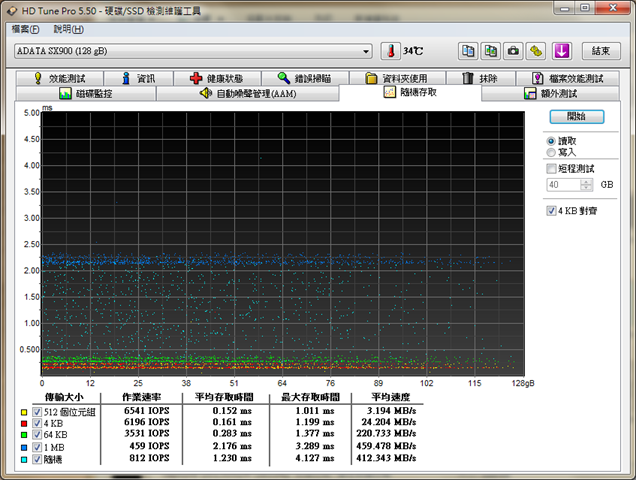The image size is (636, 480).
Task: Uncheck the 1 MB transfer size checkbox
Action: (37, 447)
